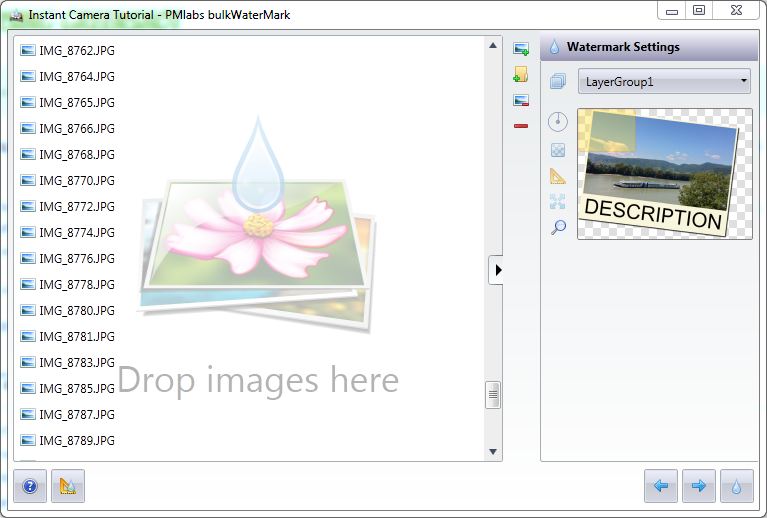Expand the side panel with the arrow tab
Viewport: 767px width, 518px height.
(496, 270)
